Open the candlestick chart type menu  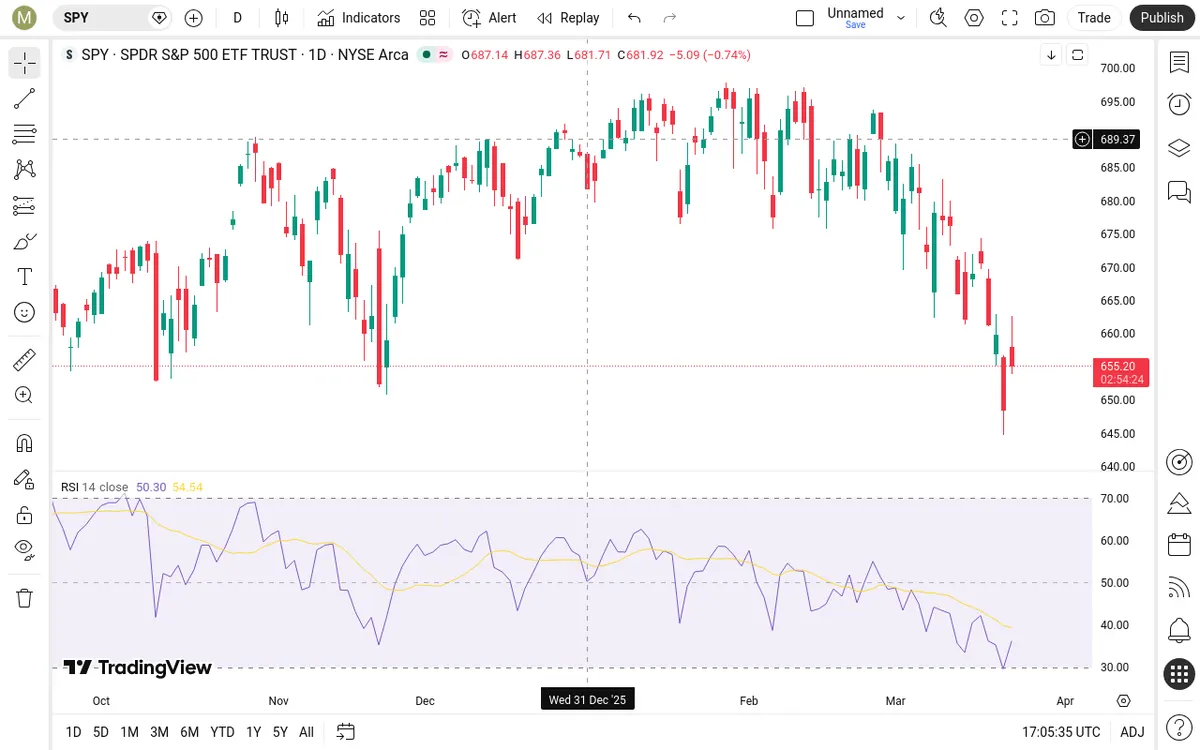pos(281,17)
